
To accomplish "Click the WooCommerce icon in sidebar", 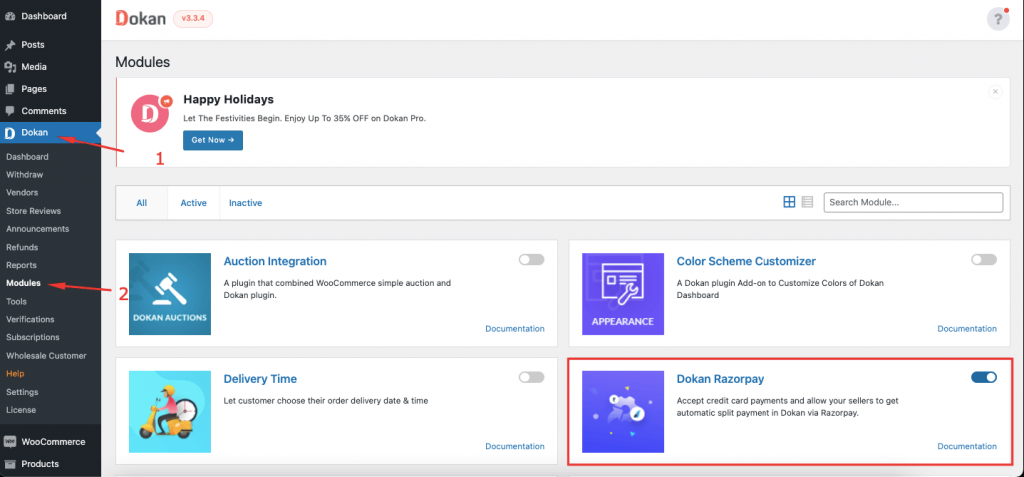I will pyautogui.click(x=10, y=442).
